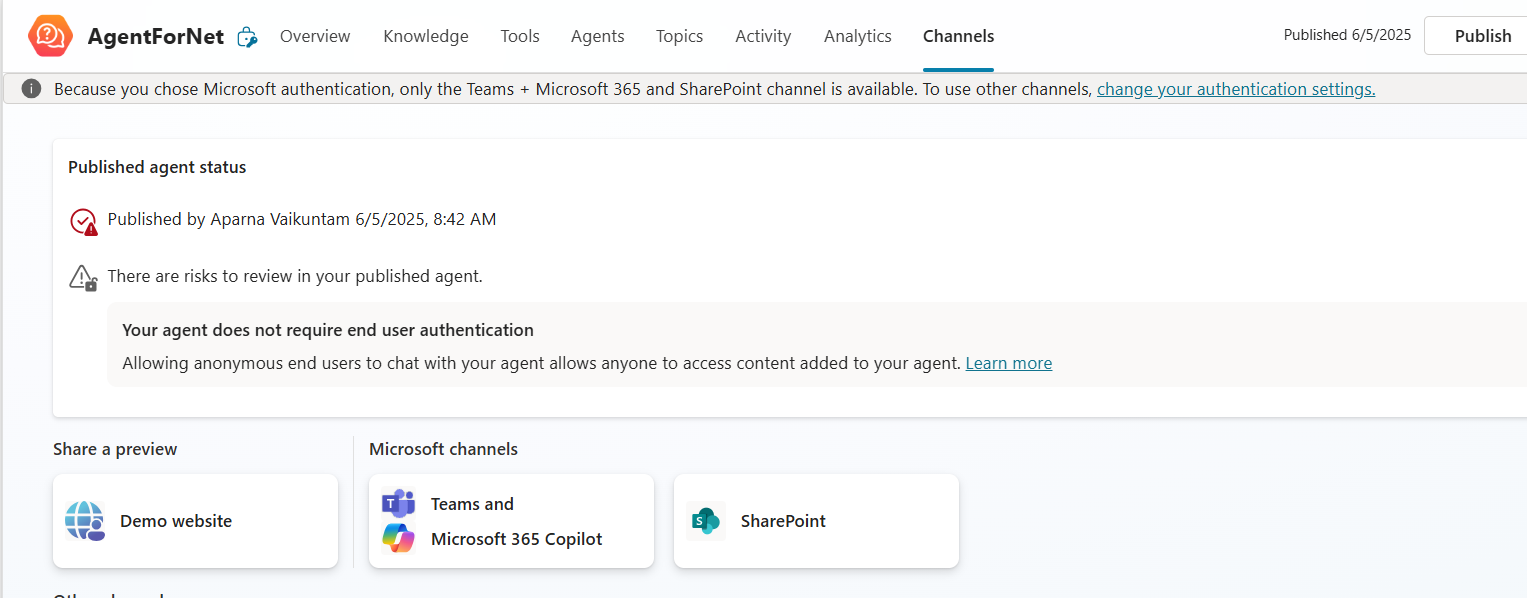This screenshot has height=598, width=1527.
Task: View the Analytics tab
Action: point(858,36)
